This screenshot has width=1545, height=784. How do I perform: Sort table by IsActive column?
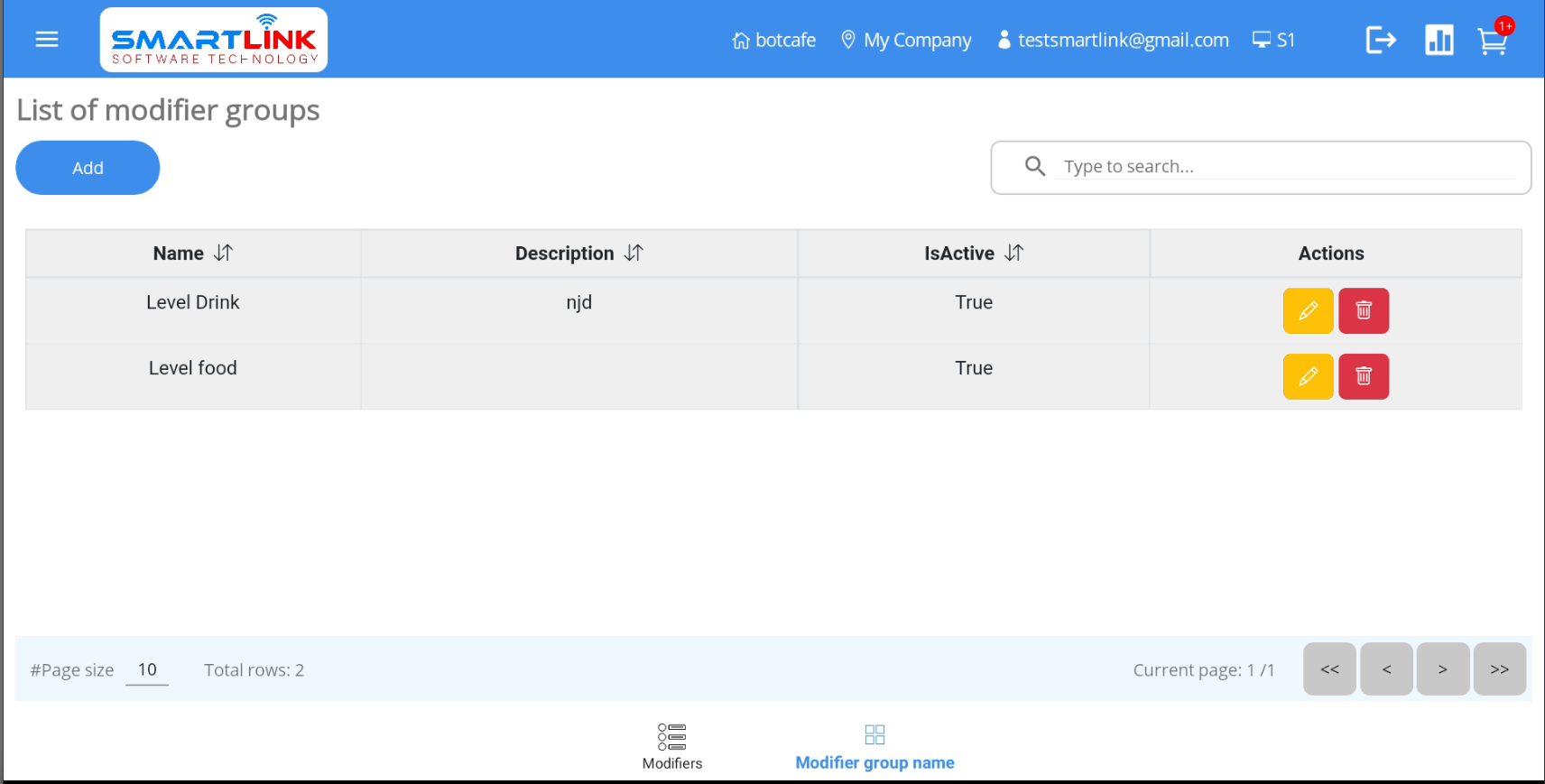point(1013,254)
